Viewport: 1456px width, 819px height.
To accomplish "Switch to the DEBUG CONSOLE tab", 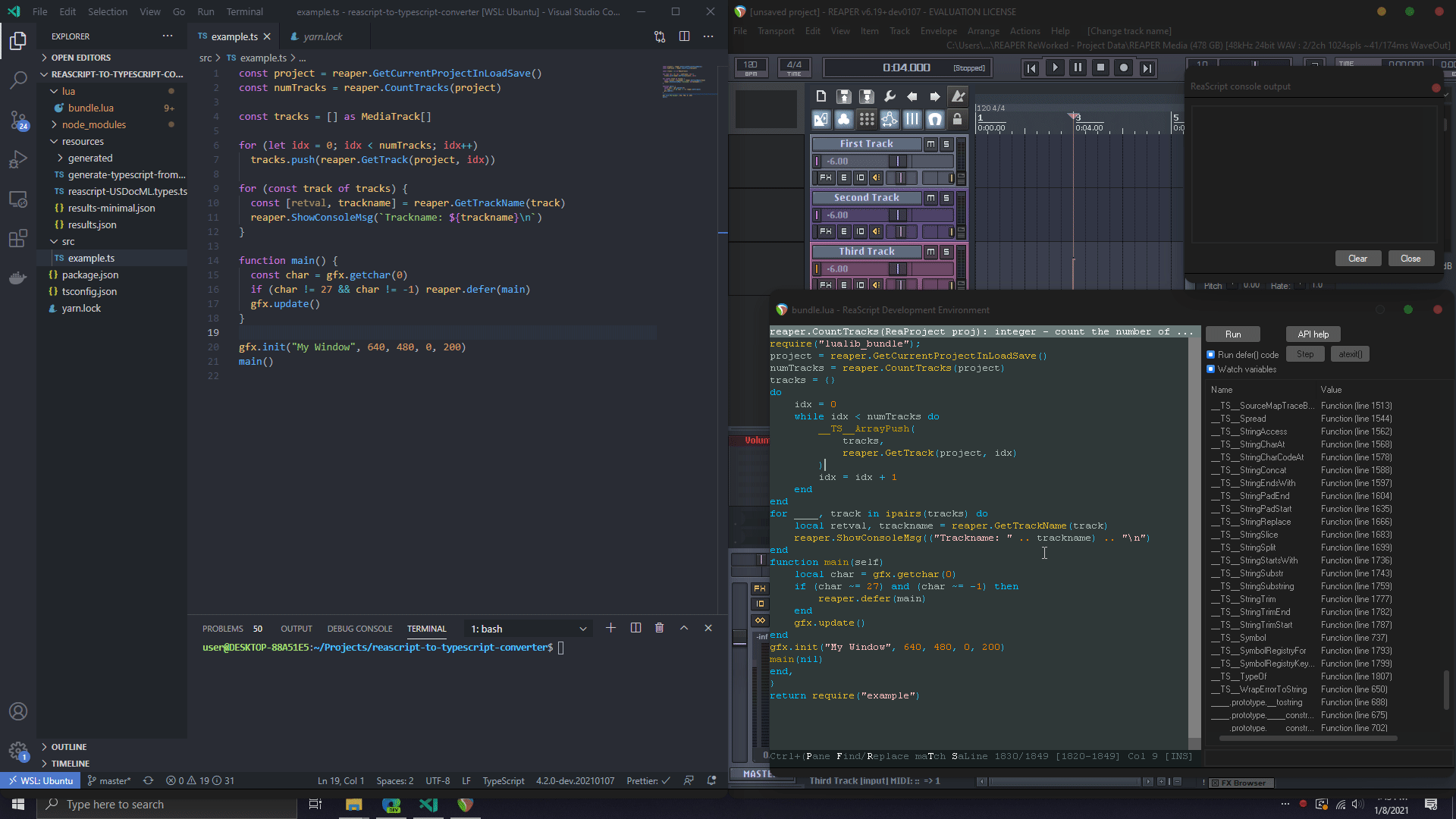I will click(x=359, y=629).
